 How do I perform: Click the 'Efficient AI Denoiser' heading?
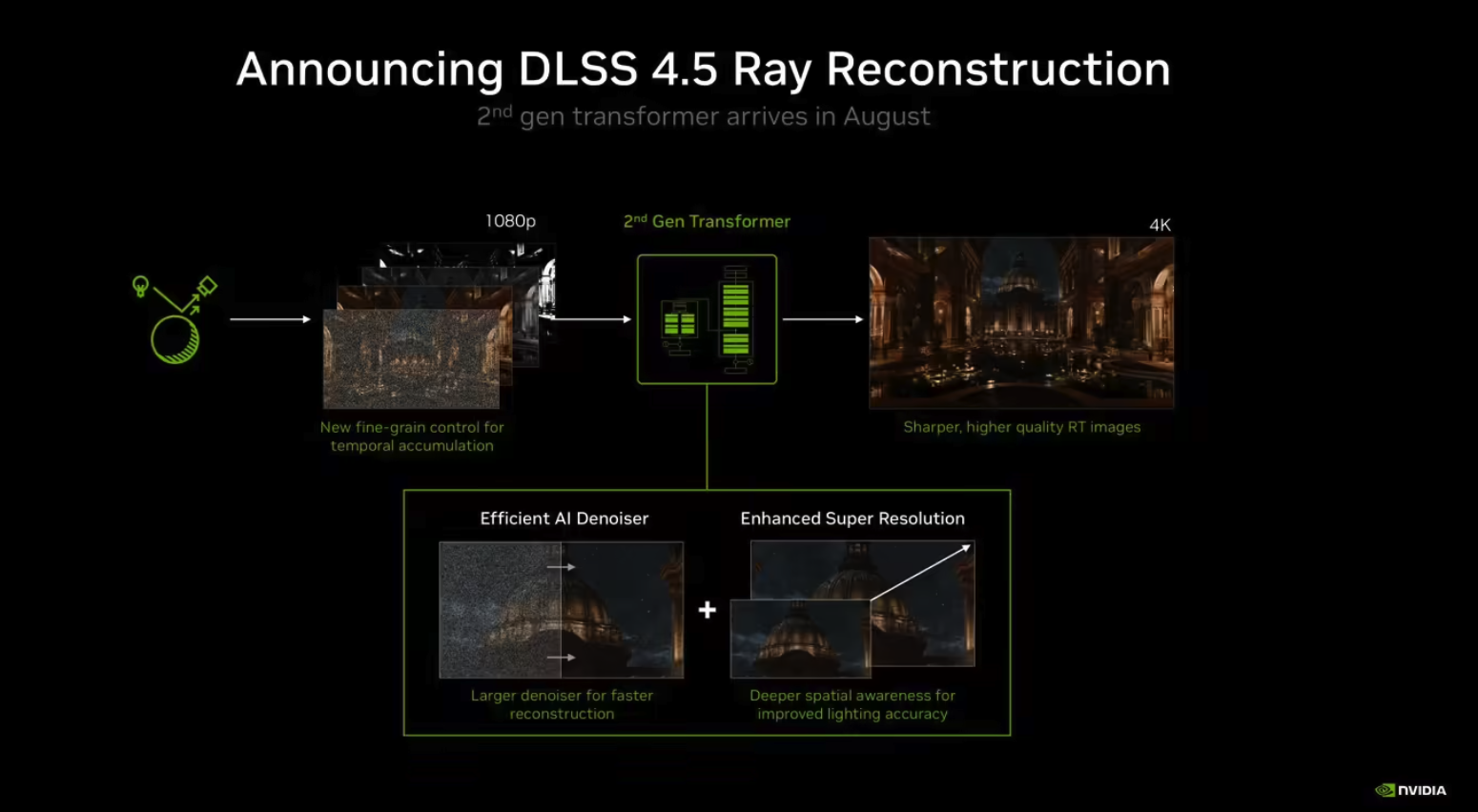pos(564,518)
